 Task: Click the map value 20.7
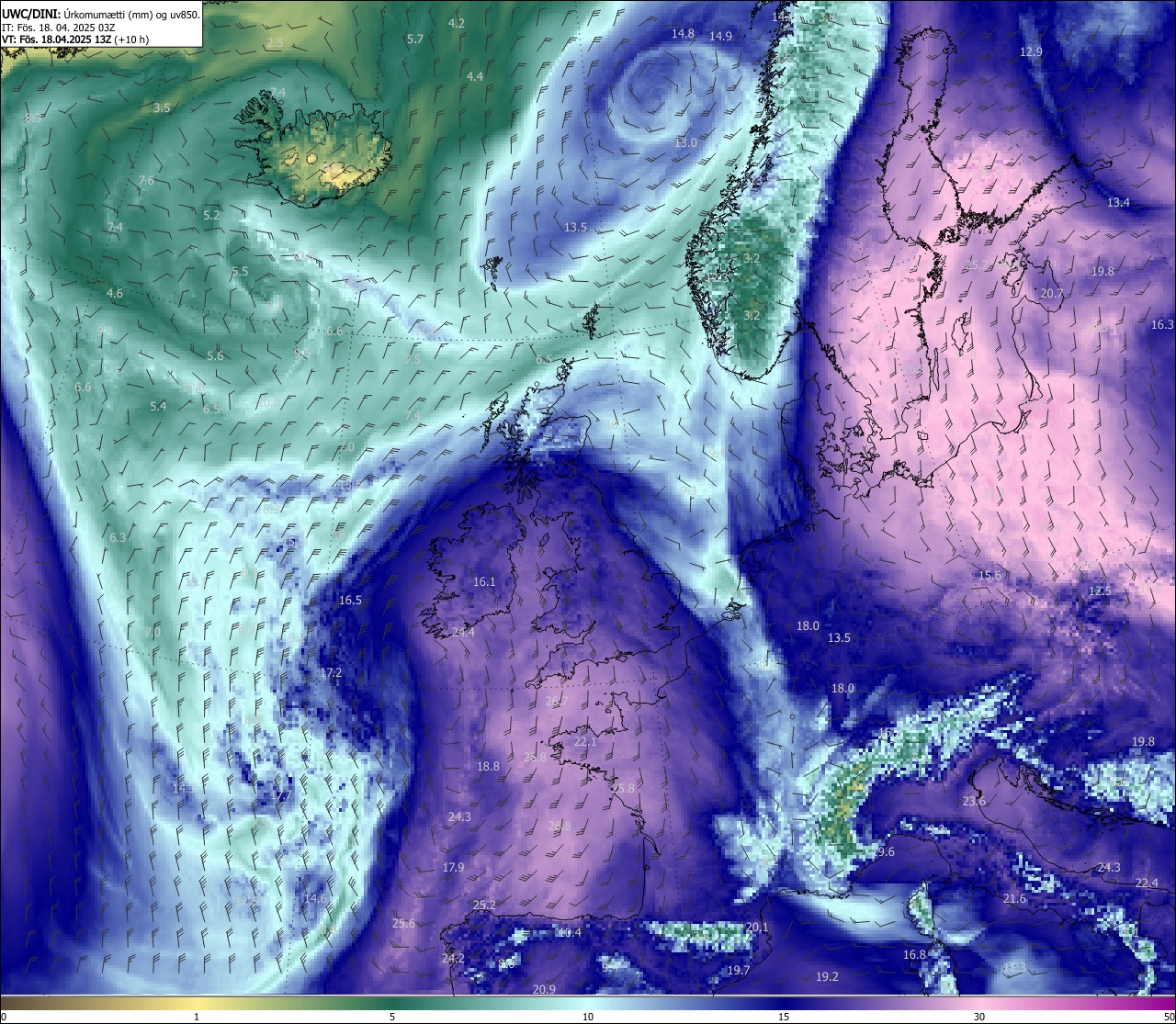click(1052, 294)
